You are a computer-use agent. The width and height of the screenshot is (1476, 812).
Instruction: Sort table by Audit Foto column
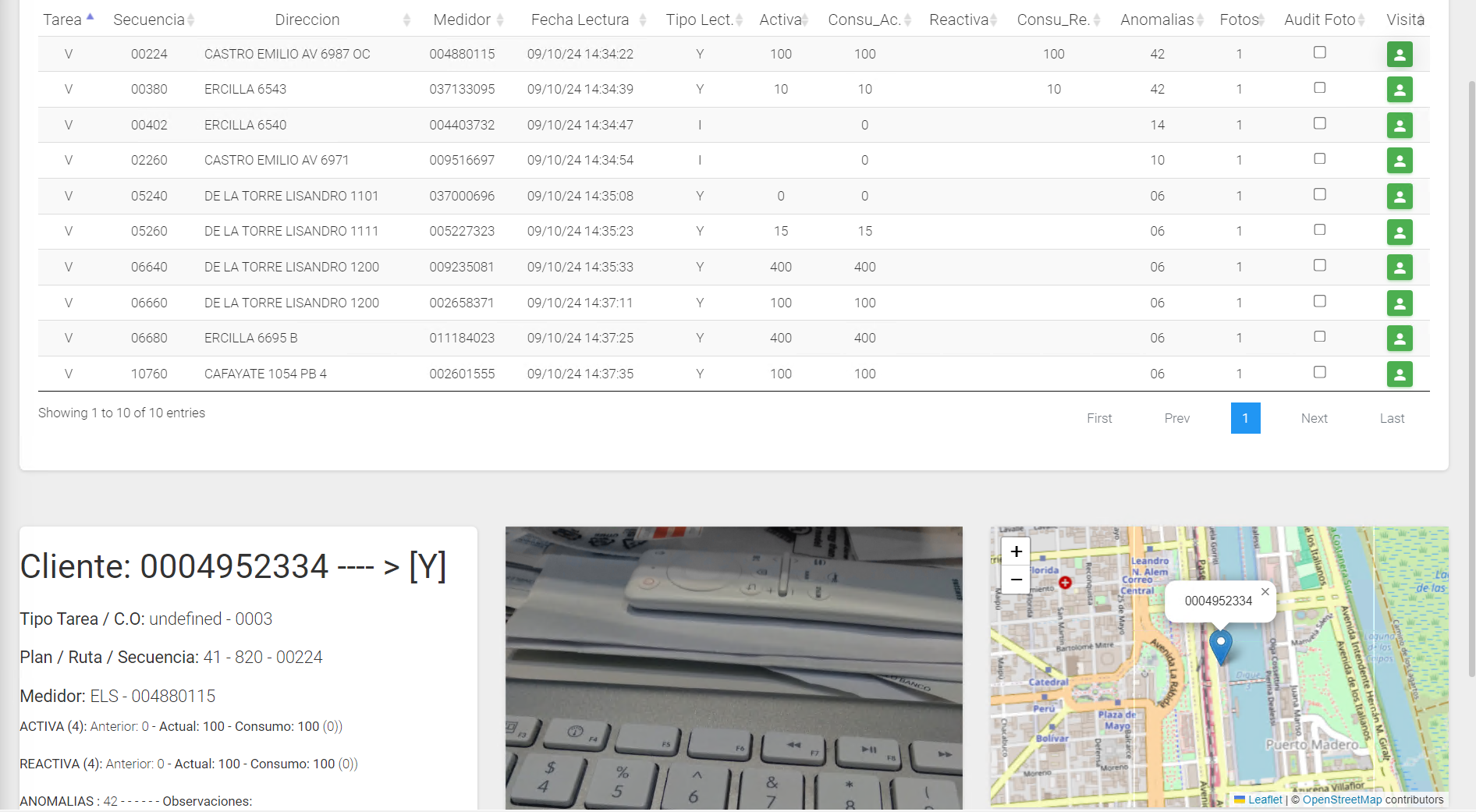1324,20
